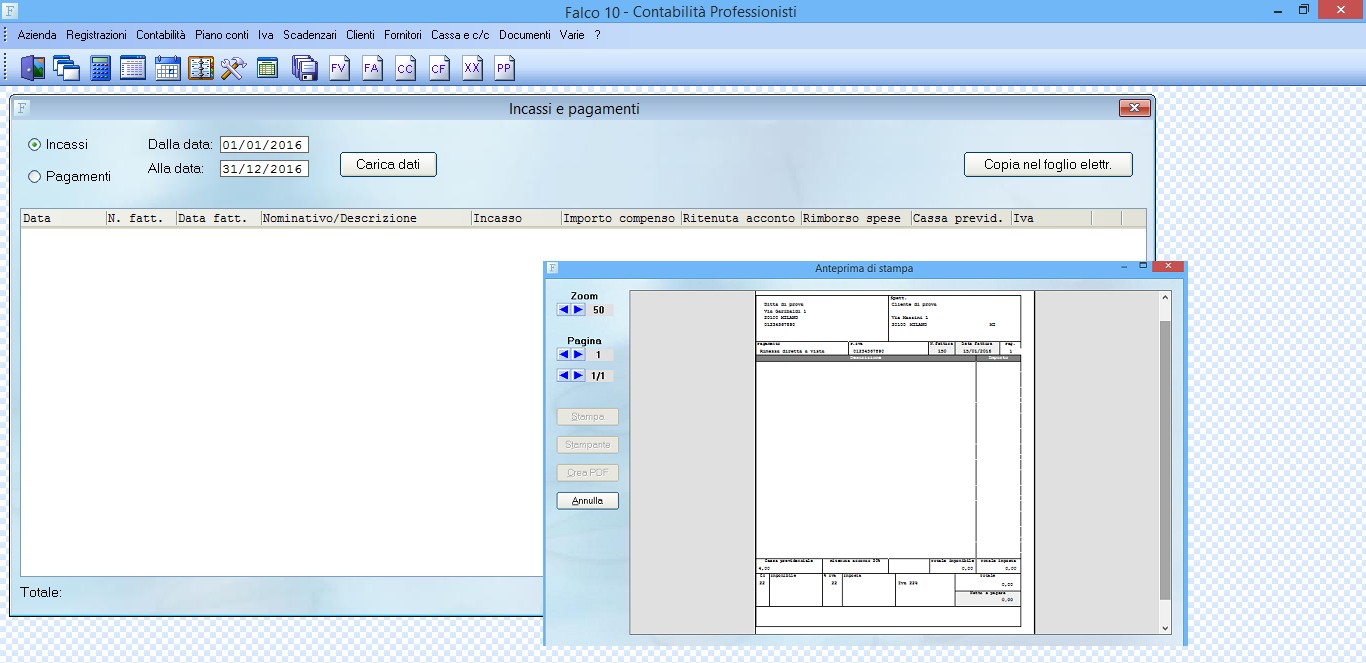Select the Pagamenti radio button

point(35,177)
